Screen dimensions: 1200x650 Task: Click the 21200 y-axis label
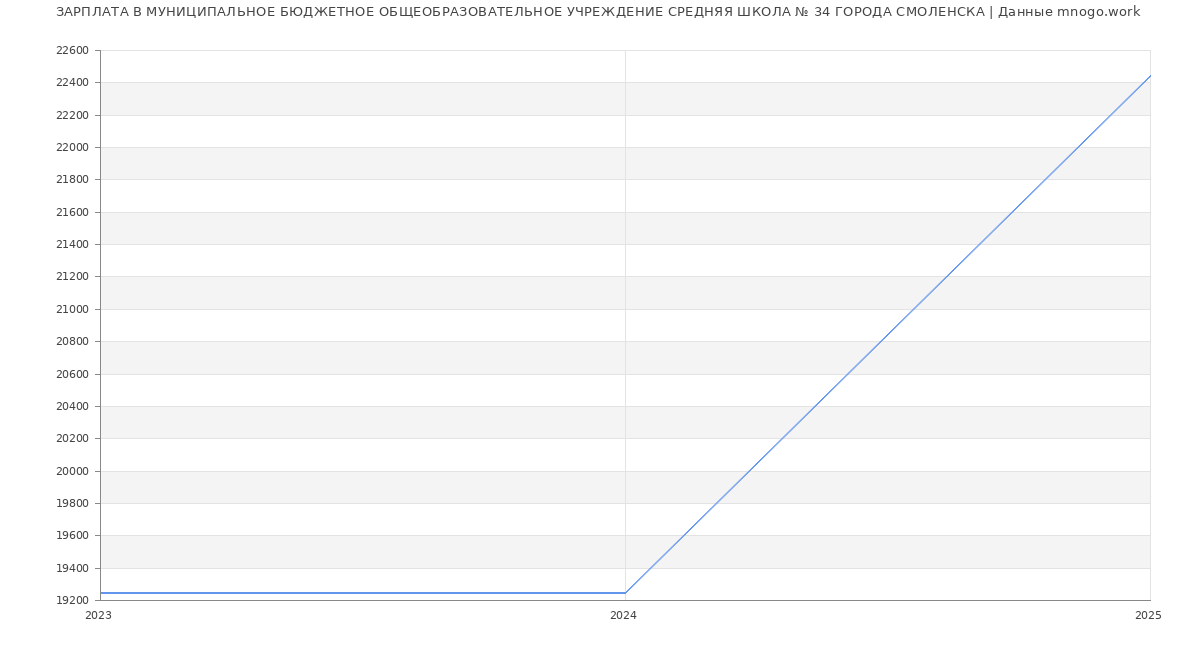[72, 277]
